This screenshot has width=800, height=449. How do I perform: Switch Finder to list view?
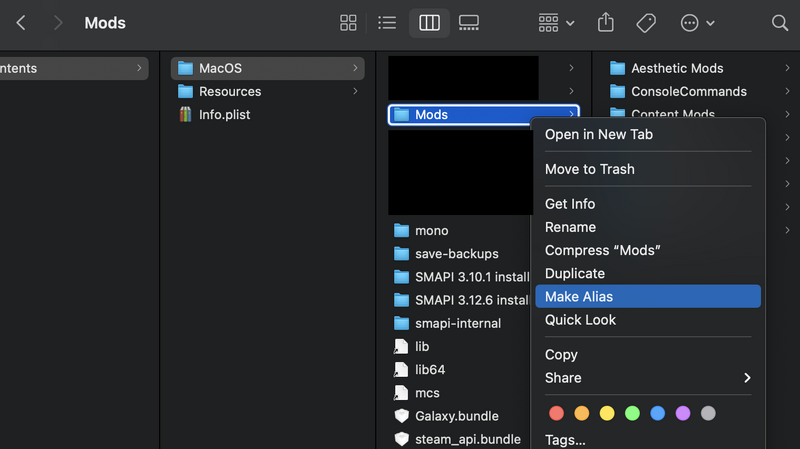(387, 23)
